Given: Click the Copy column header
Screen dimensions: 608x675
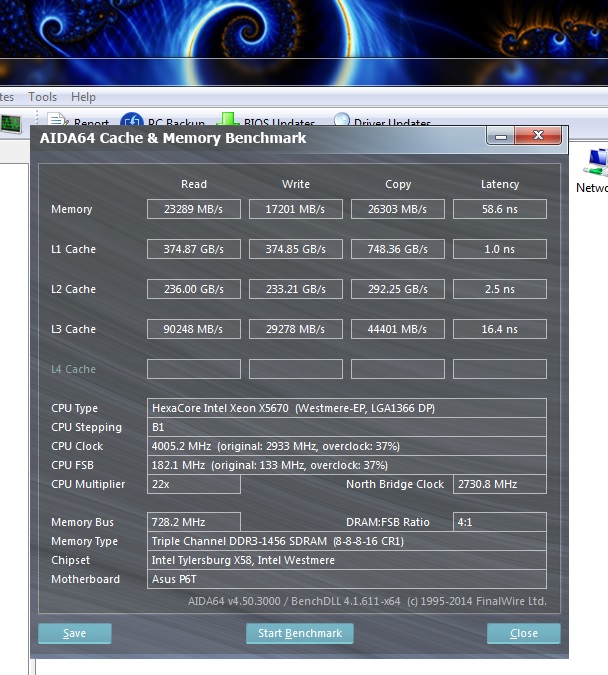Looking at the screenshot, I should [398, 185].
